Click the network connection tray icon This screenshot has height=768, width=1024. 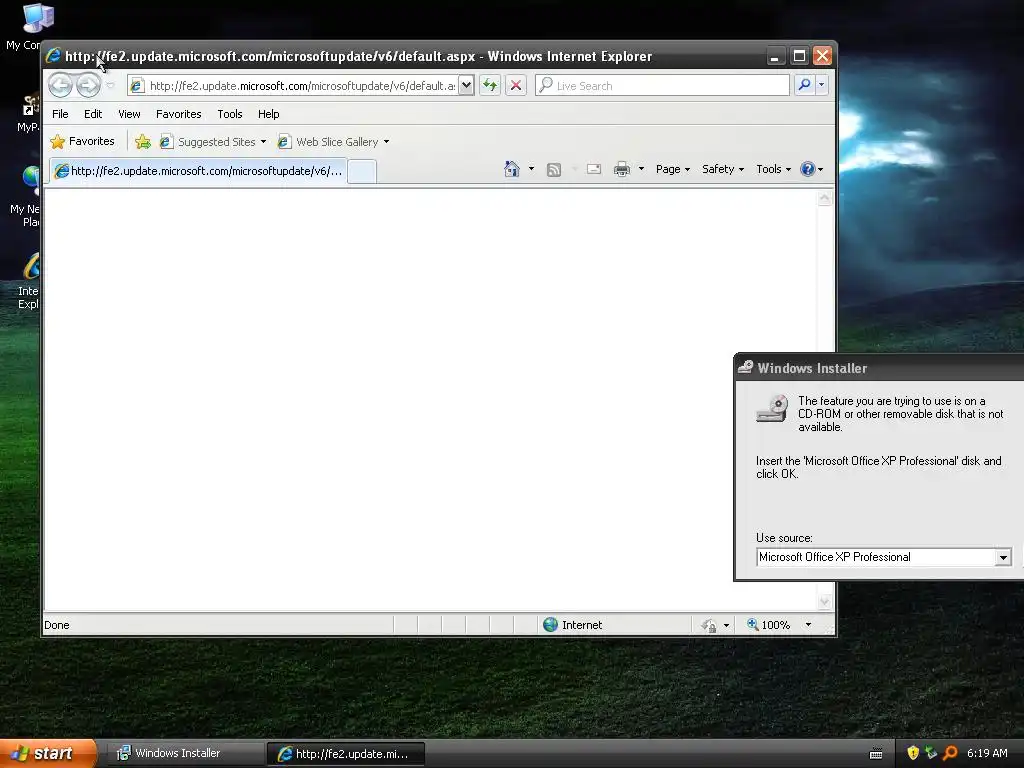931,753
